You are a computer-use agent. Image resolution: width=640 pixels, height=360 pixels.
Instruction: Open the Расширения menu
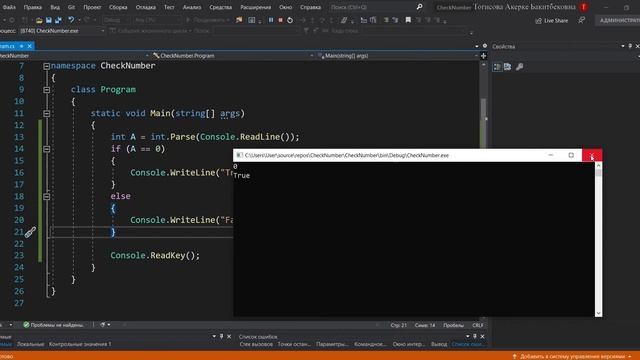[x=256, y=7]
